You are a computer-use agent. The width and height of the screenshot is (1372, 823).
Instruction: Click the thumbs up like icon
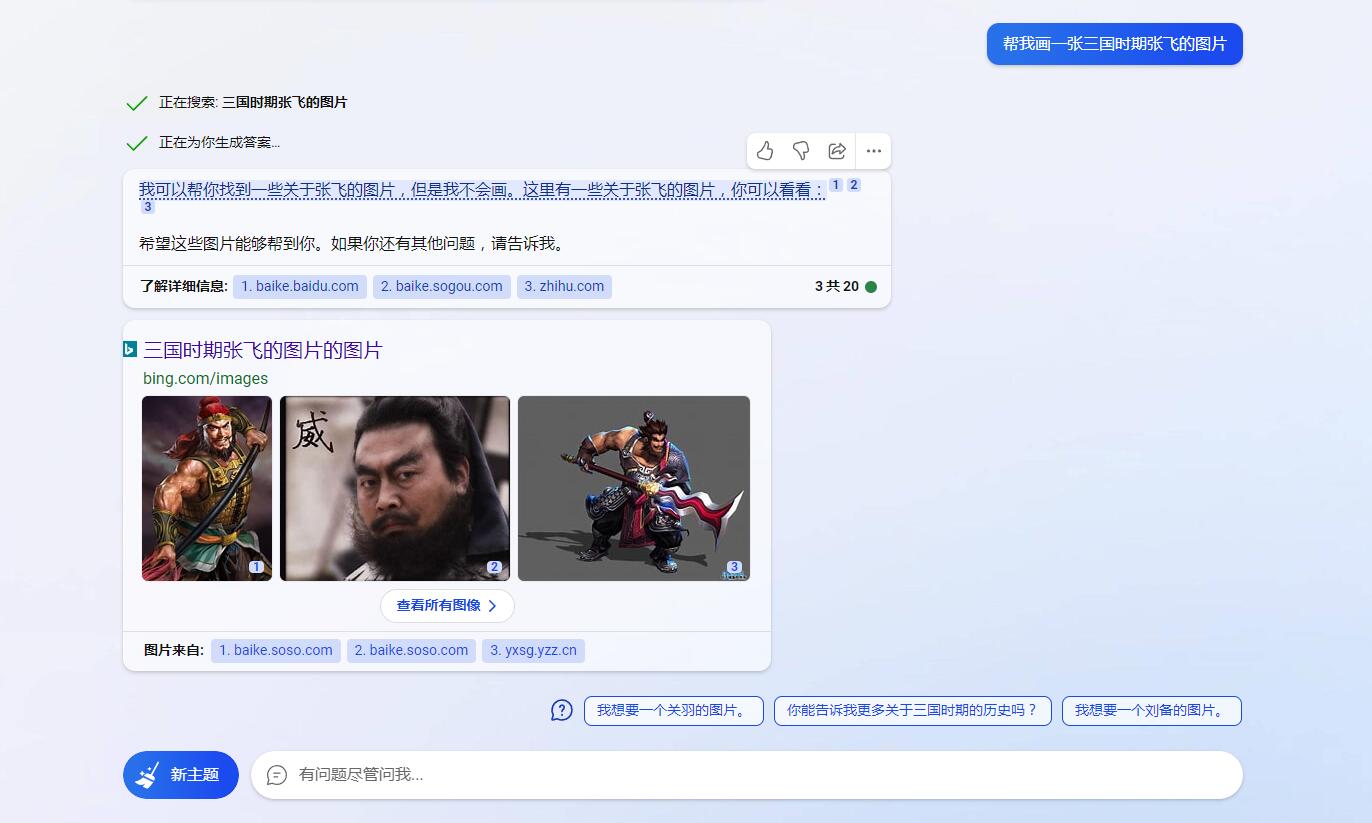pyautogui.click(x=765, y=151)
